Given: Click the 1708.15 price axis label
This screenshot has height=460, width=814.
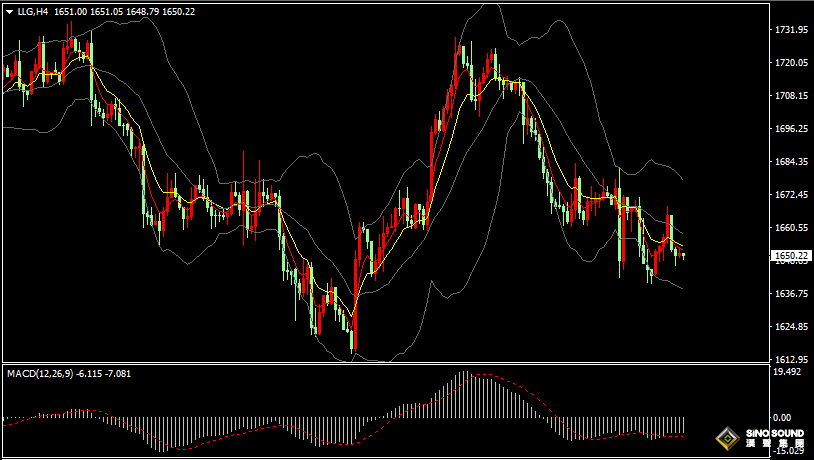Looking at the screenshot, I should pyautogui.click(x=791, y=96).
